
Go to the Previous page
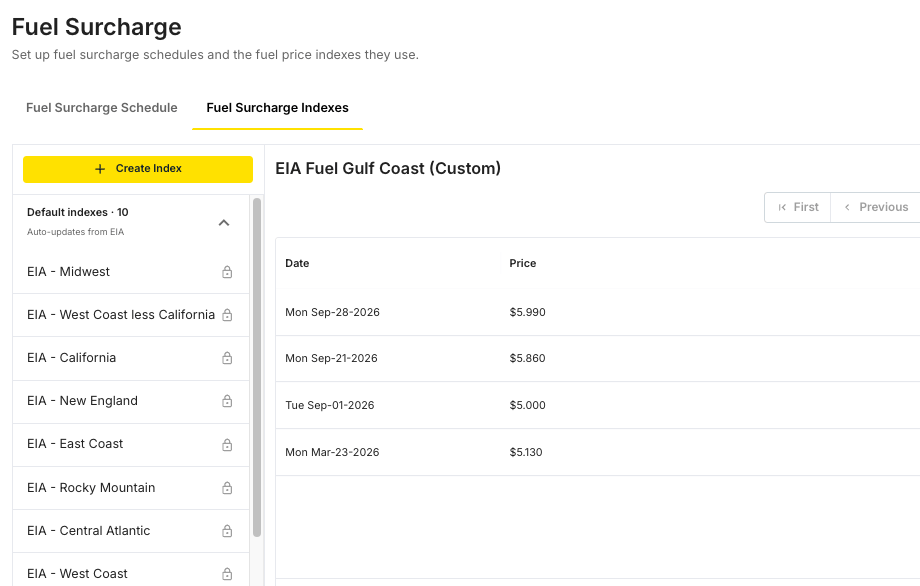tap(876, 207)
